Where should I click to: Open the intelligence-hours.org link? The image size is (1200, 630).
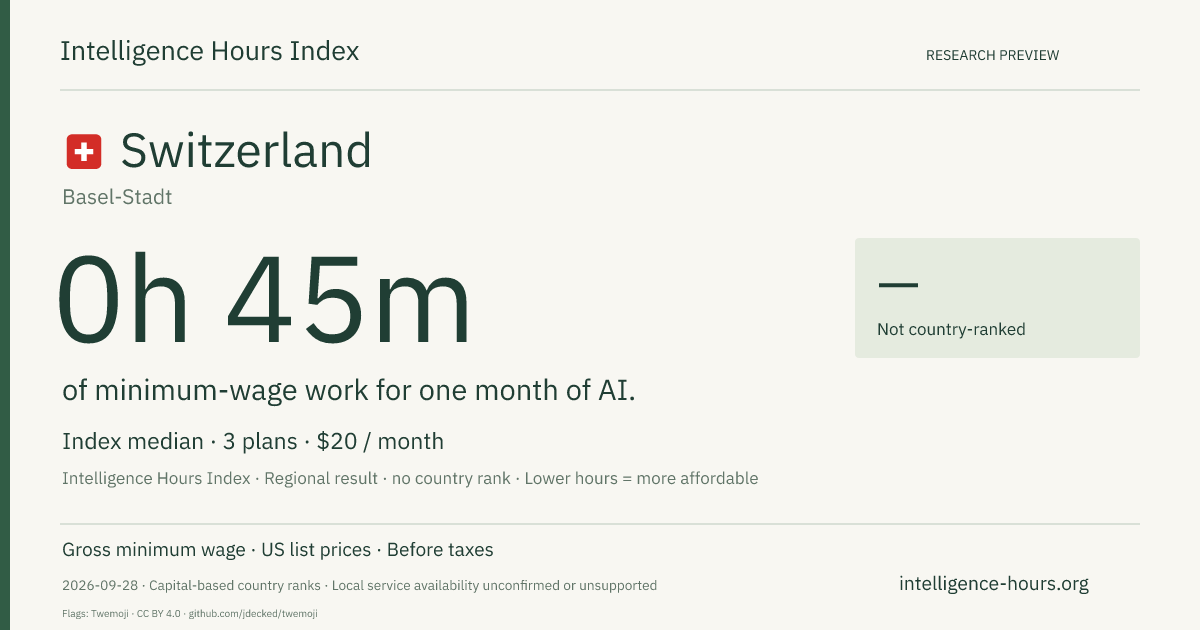pos(994,583)
